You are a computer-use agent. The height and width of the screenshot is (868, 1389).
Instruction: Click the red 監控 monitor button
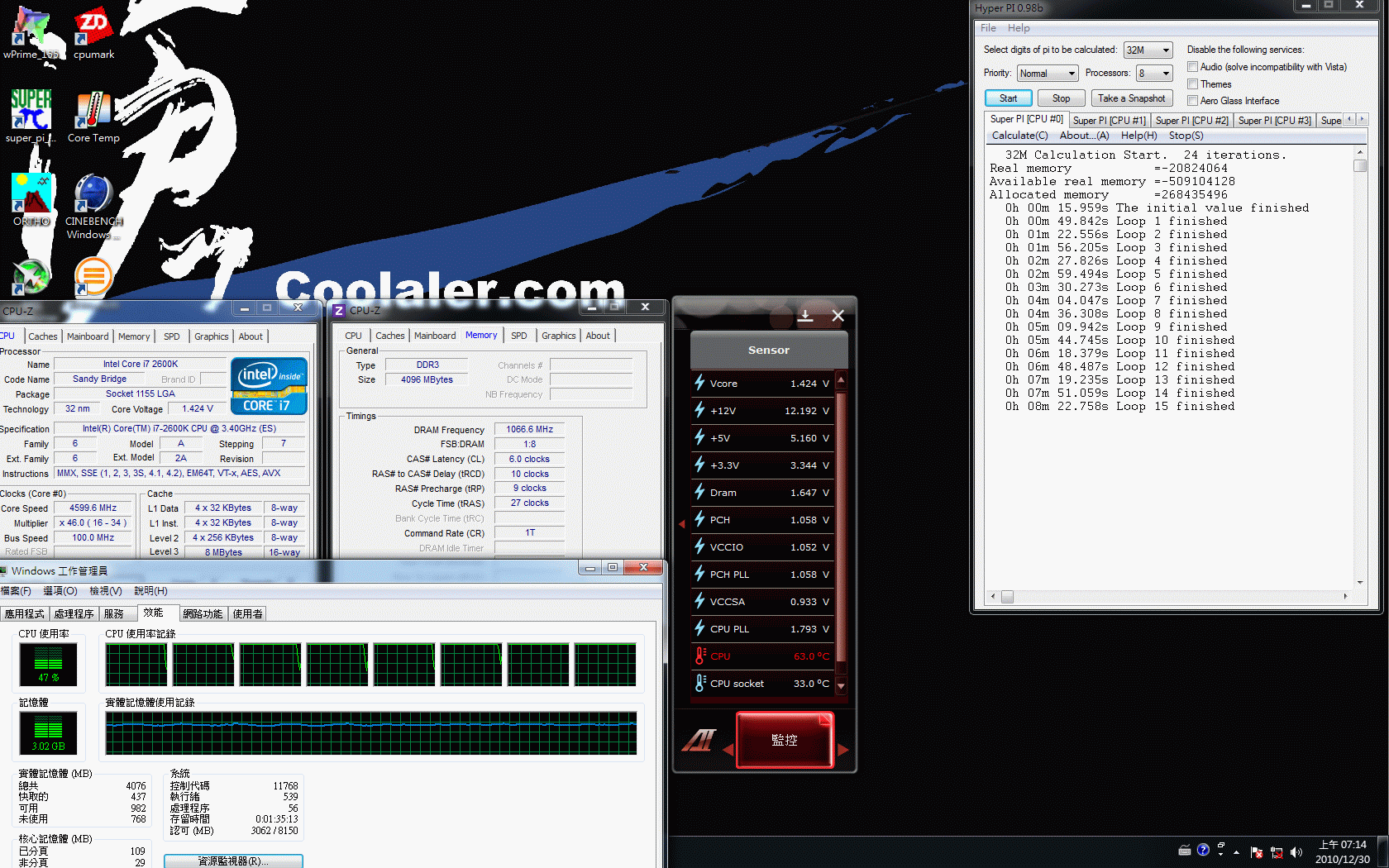785,740
